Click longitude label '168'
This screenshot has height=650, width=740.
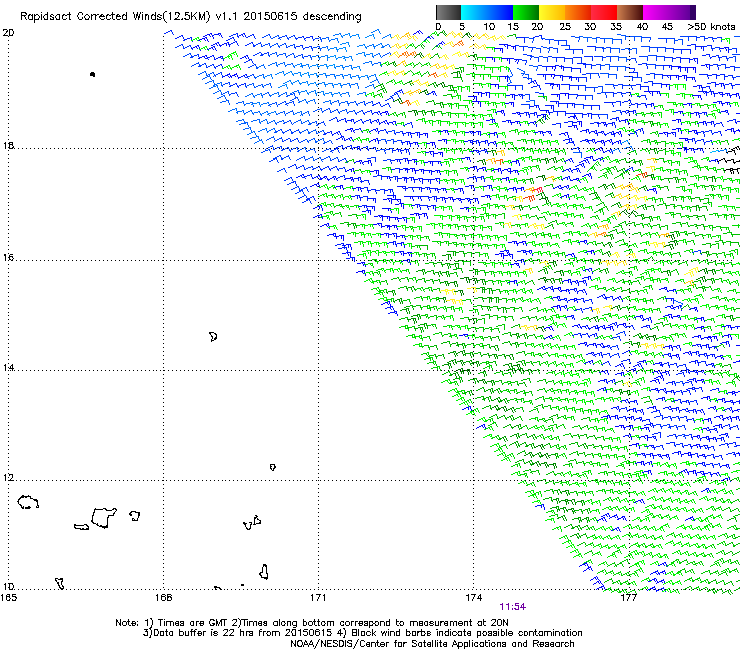163,598
